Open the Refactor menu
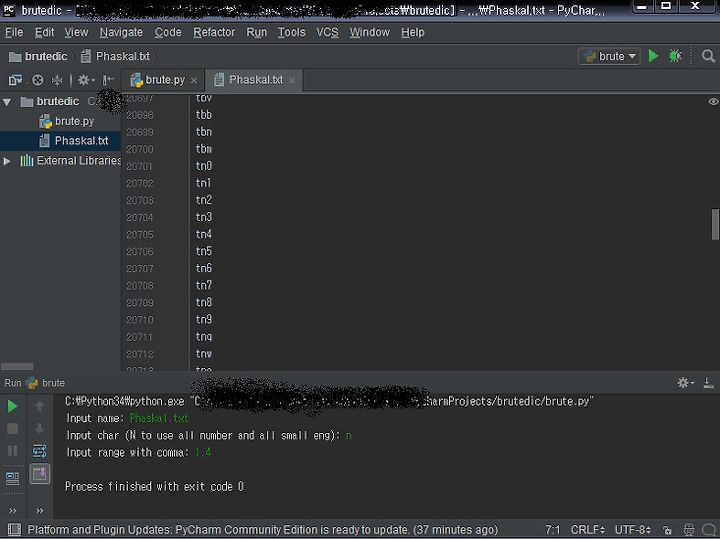Viewport: 720px width, 539px height. point(214,32)
